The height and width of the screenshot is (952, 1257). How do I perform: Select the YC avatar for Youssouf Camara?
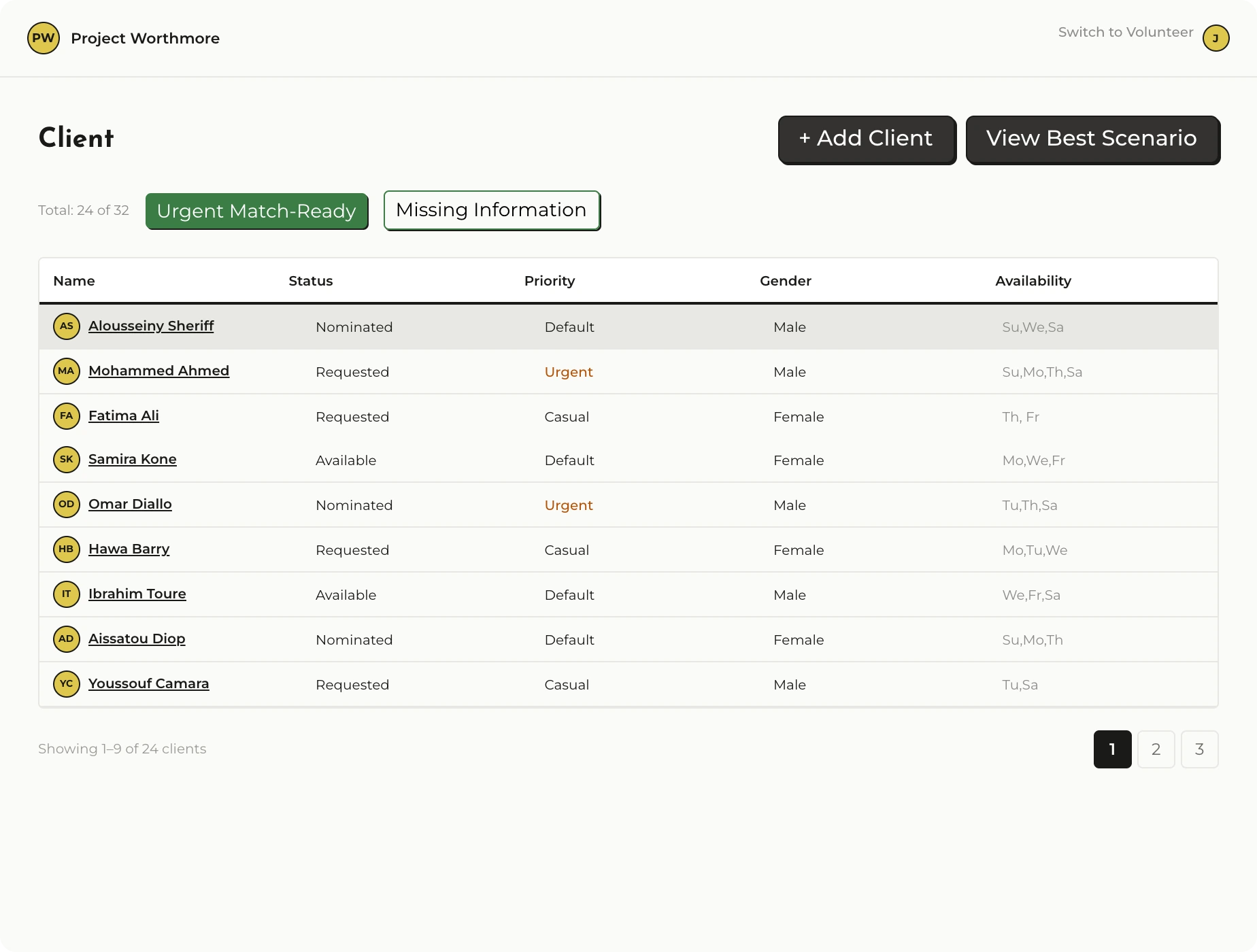[67, 684]
